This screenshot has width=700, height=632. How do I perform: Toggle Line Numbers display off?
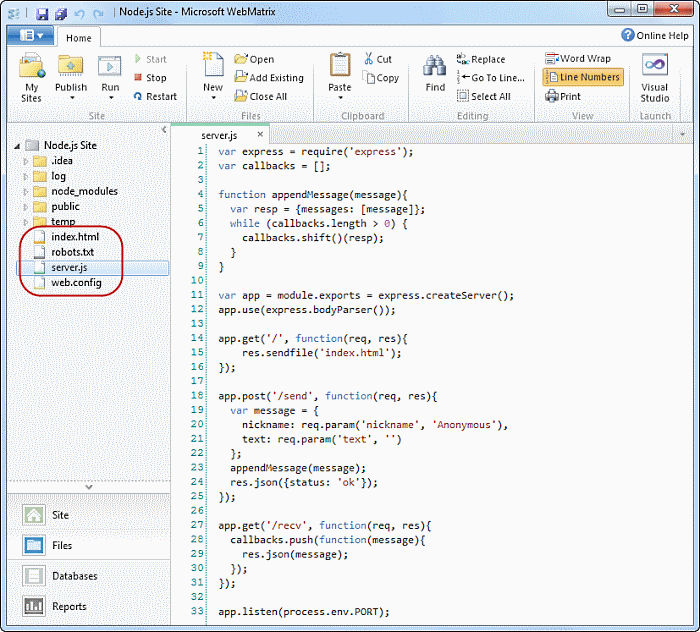(x=583, y=77)
